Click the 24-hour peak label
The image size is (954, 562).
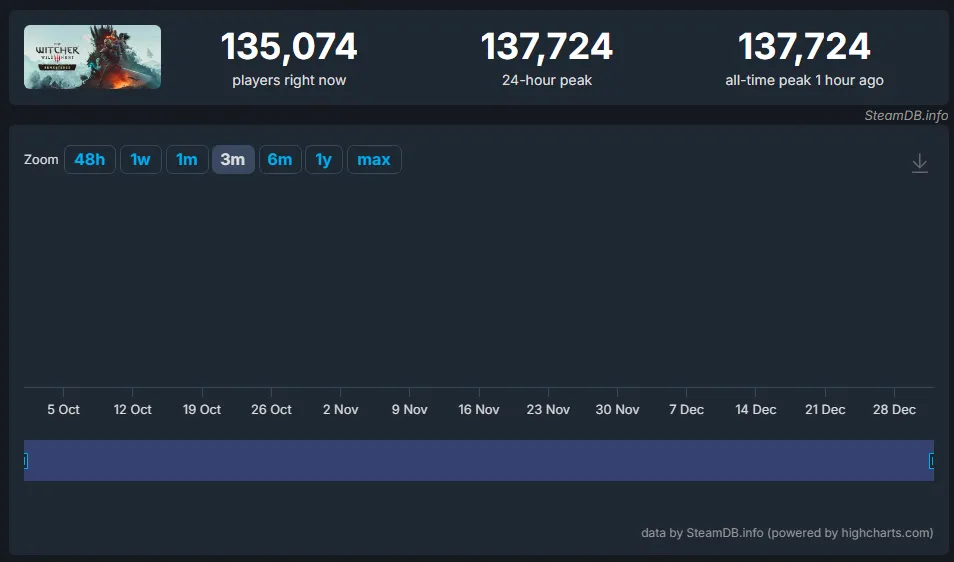click(547, 80)
